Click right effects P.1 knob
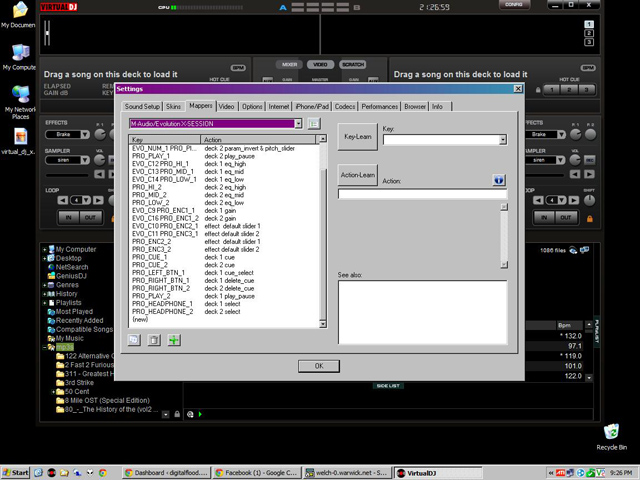The width and height of the screenshot is (640, 480). pyautogui.click(x=576, y=134)
